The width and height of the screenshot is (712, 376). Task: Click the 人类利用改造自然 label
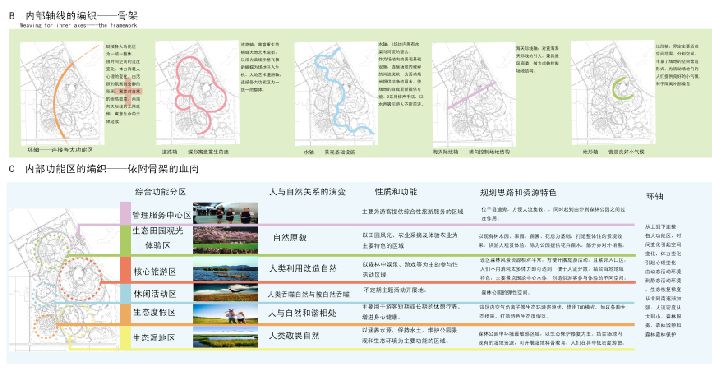click(302, 268)
